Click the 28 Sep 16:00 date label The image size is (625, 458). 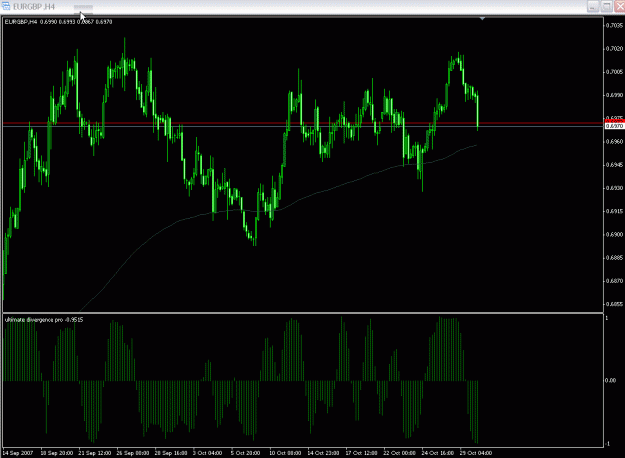tap(171, 453)
